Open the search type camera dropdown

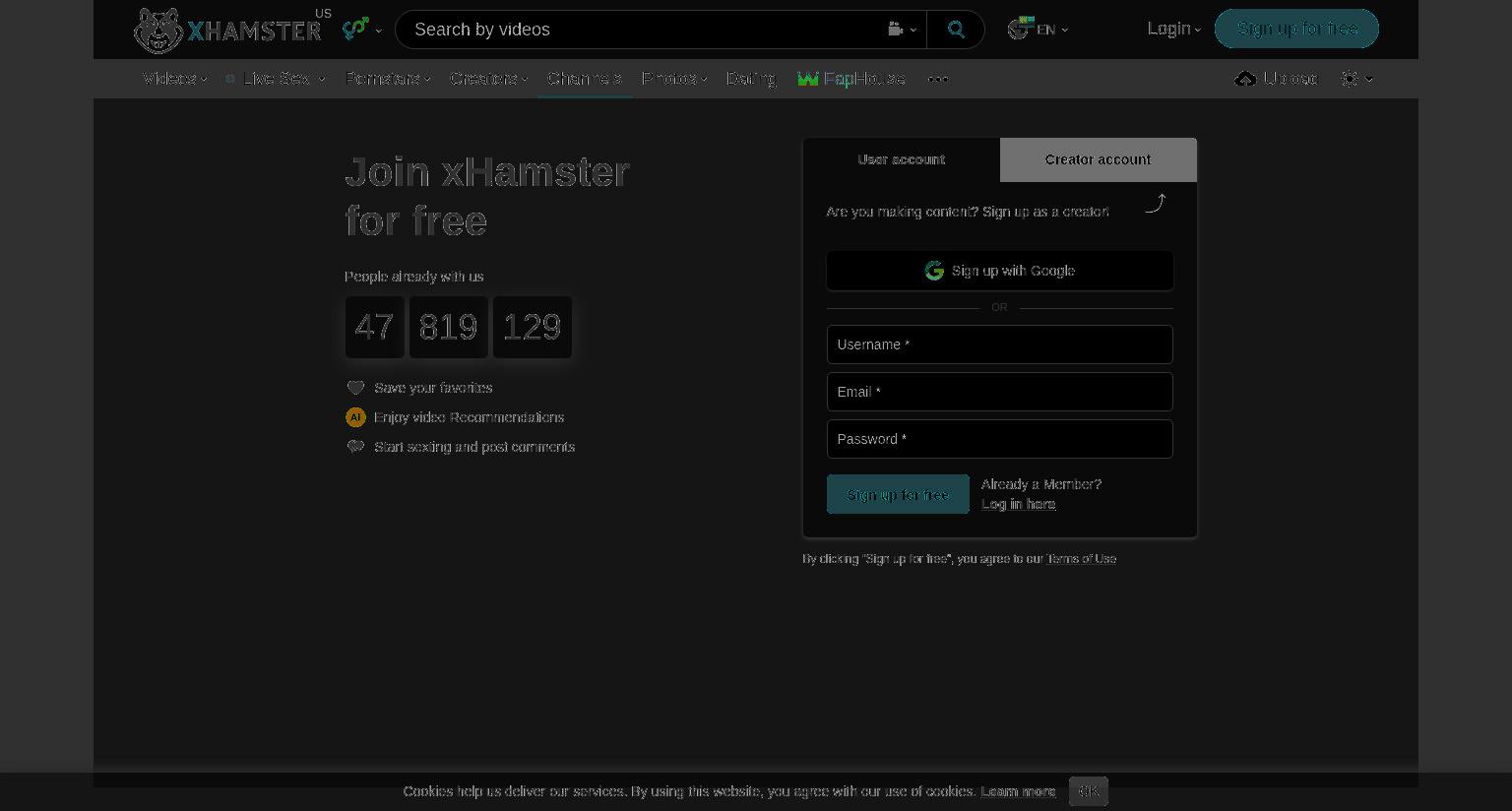click(x=902, y=30)
